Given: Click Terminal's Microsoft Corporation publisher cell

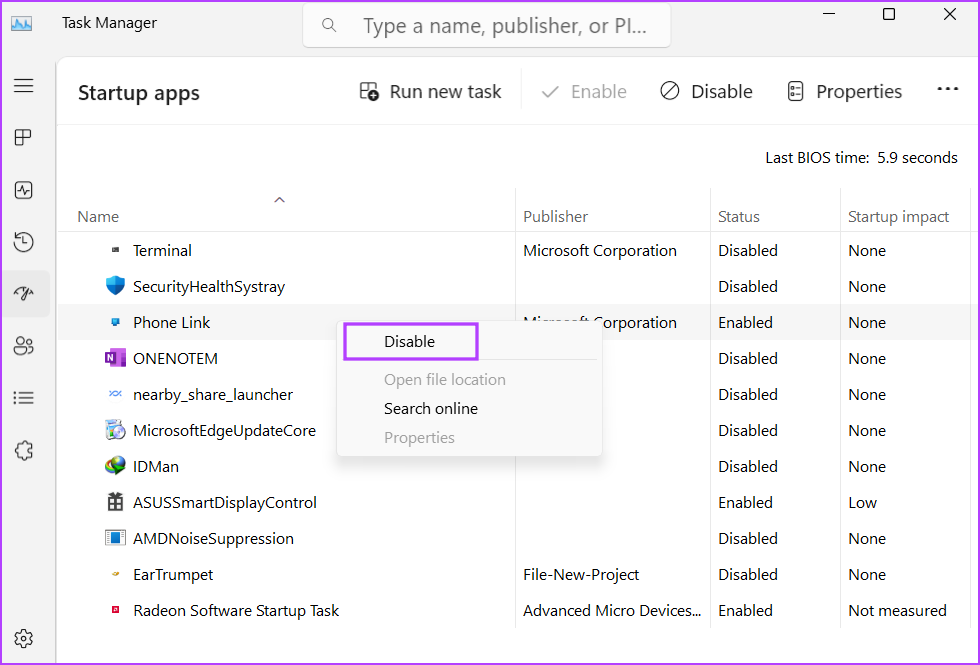Looking at the screenshot, I should (x=599, y=251).
